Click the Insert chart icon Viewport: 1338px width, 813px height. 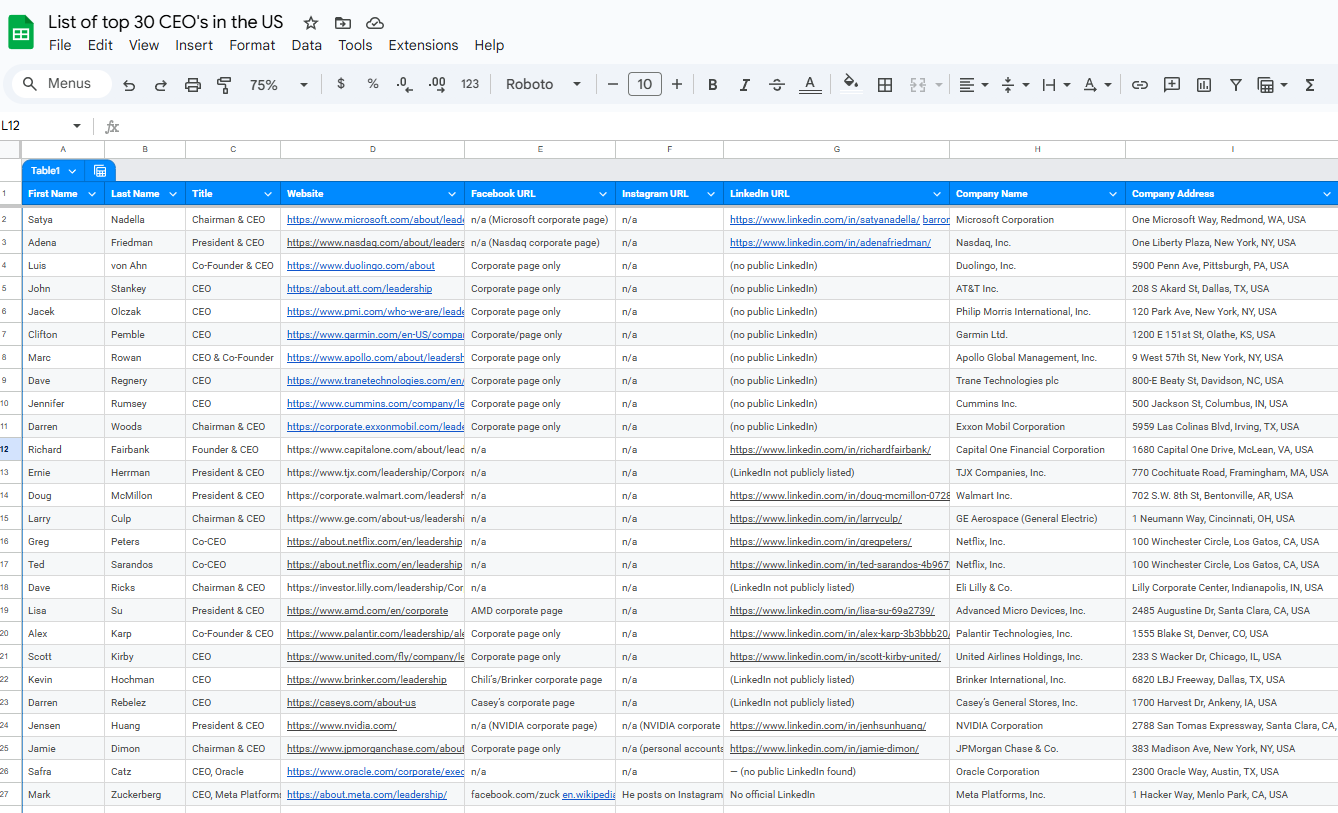(x=1204, y=85)
